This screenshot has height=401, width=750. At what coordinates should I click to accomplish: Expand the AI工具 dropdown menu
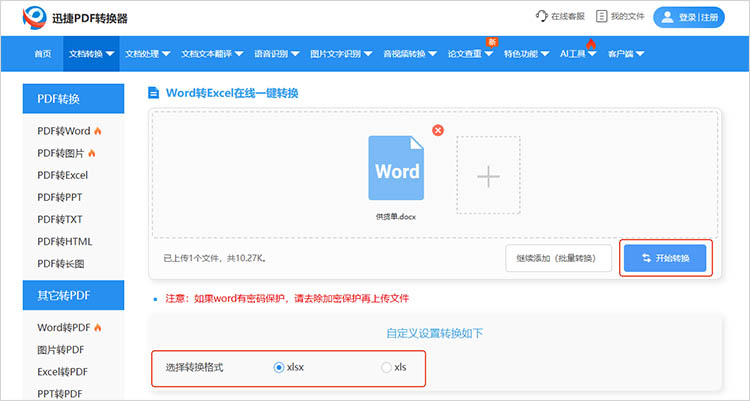578,54
